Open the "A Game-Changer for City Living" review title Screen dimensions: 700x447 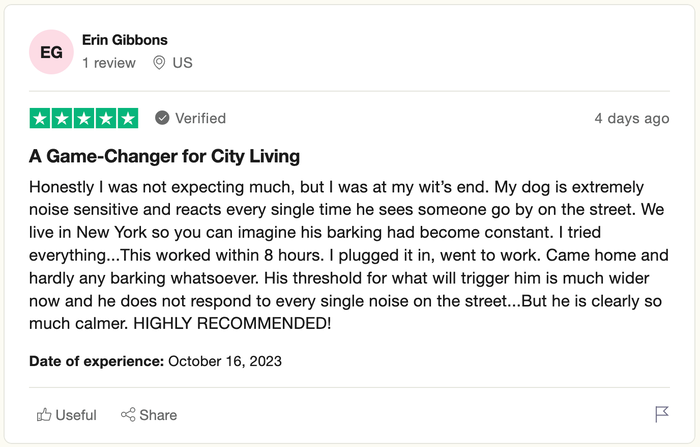tap(164, 156)
